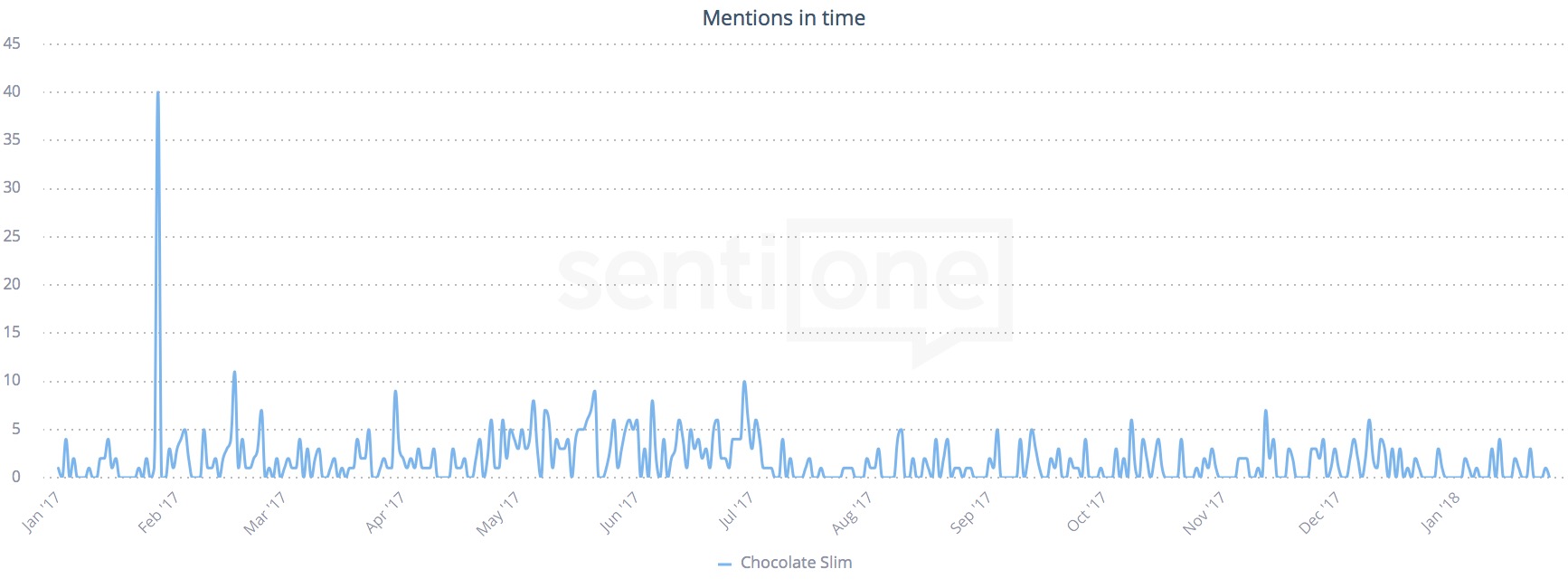
Task: Click the Sep '17 axis label
Action: click(970, 513)
